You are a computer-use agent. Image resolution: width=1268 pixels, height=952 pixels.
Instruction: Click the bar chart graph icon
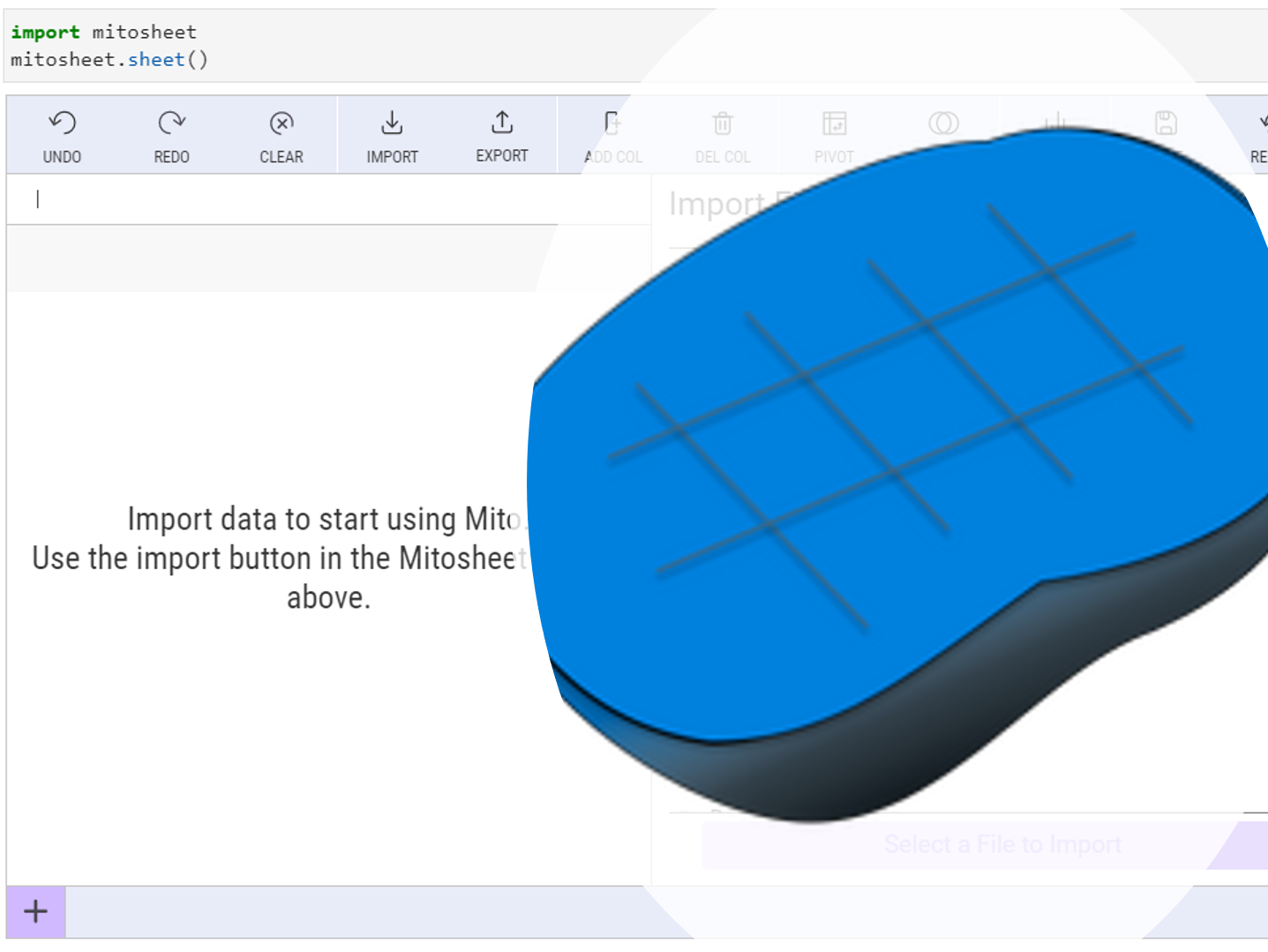[x=1054, y=122]
